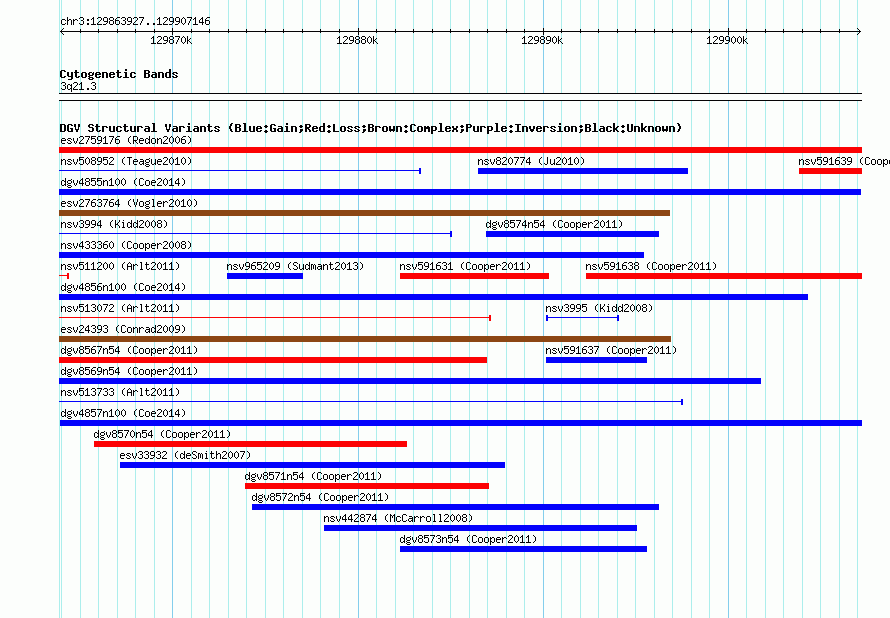Click the 3q21.3 band label

tap(78, 86)
